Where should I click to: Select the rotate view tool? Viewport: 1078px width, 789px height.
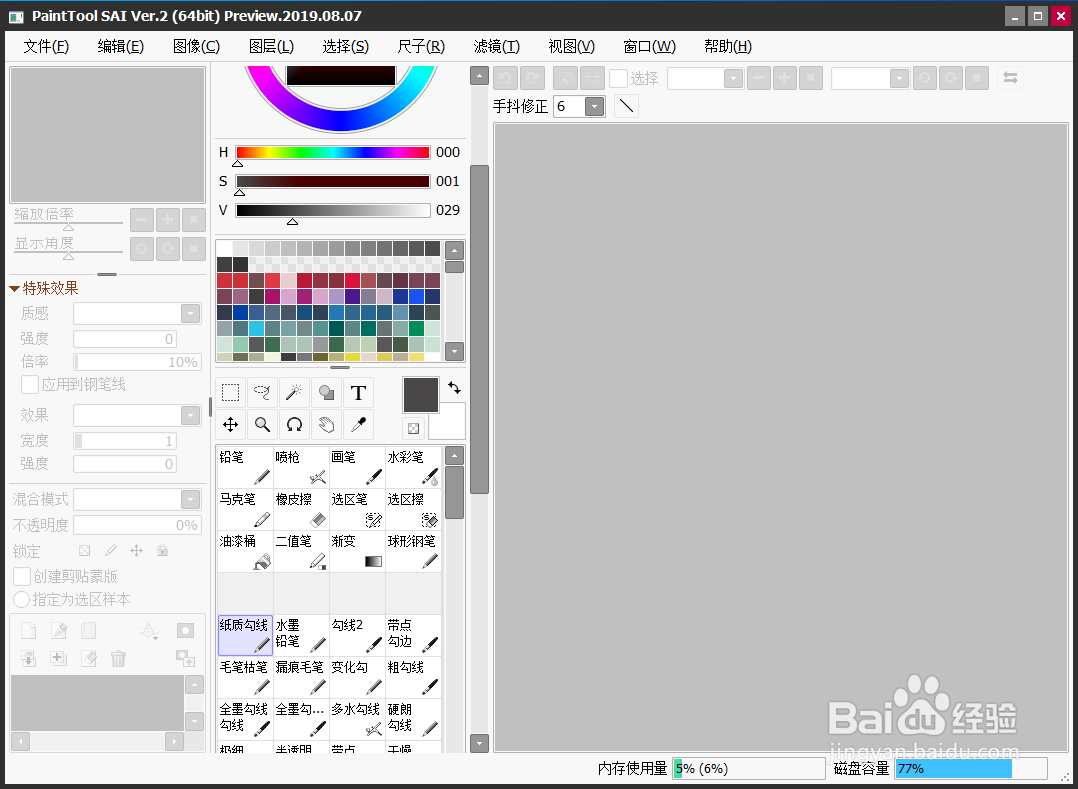coord(294,425)
